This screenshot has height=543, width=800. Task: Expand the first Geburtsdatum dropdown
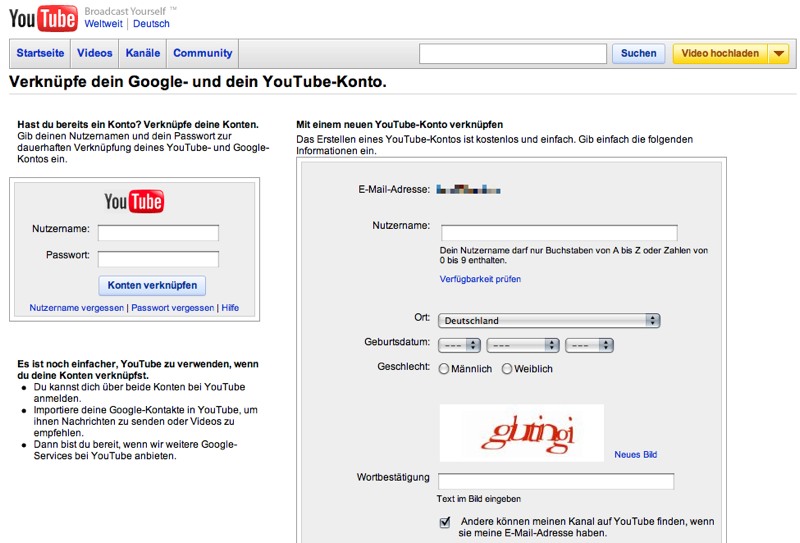(460, 345)
